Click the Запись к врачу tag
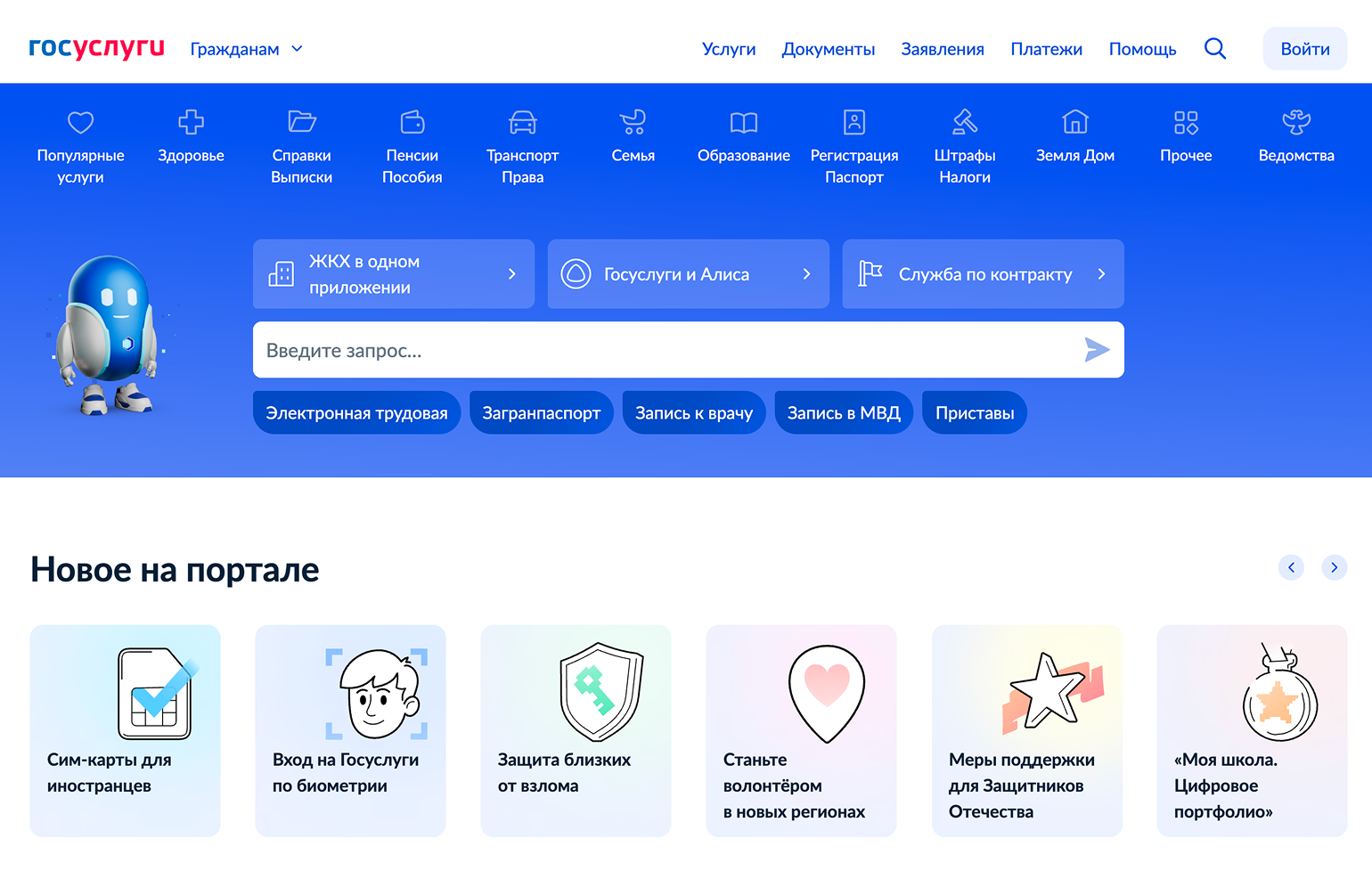 point(694,413)
